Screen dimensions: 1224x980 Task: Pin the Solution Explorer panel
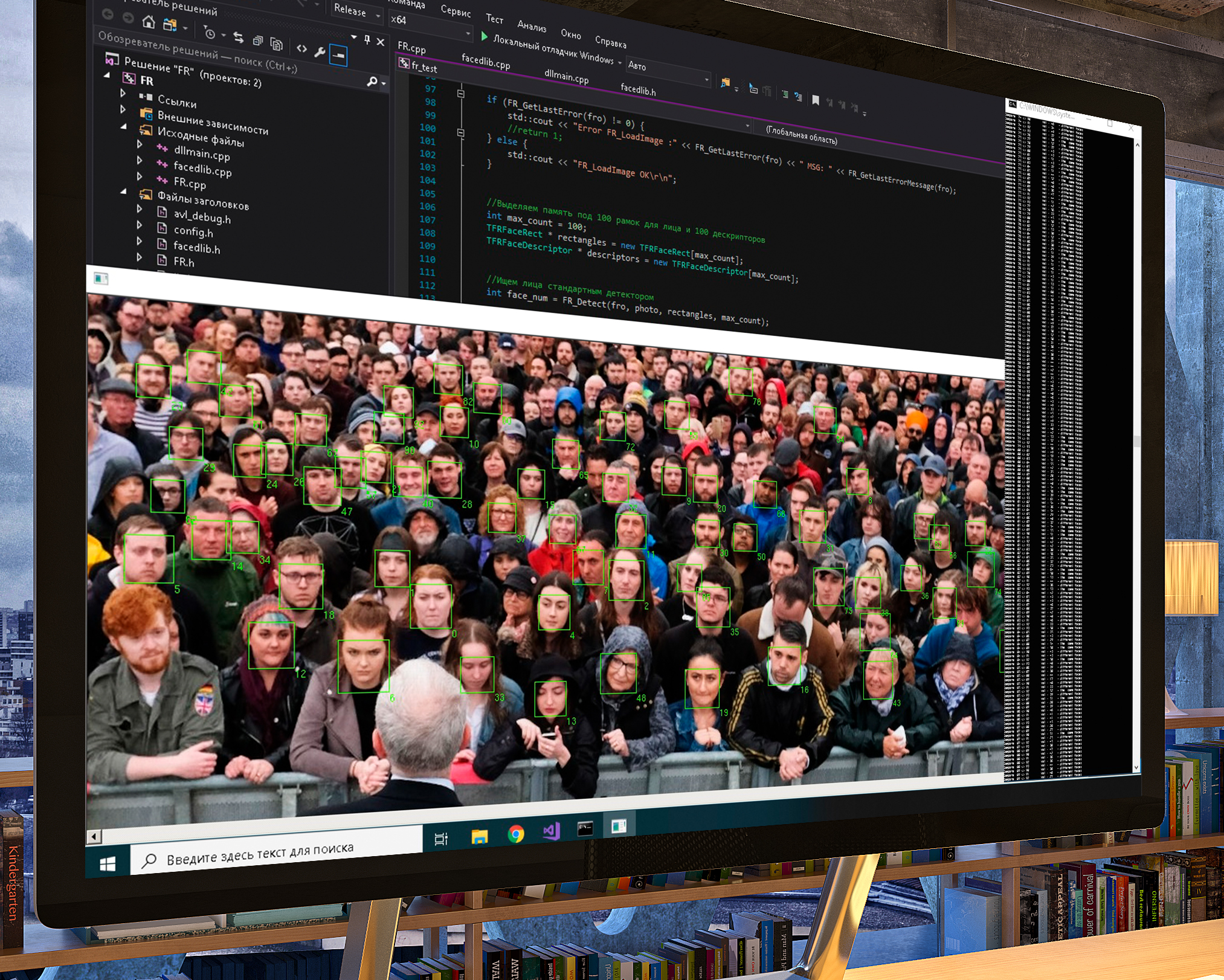367,39
